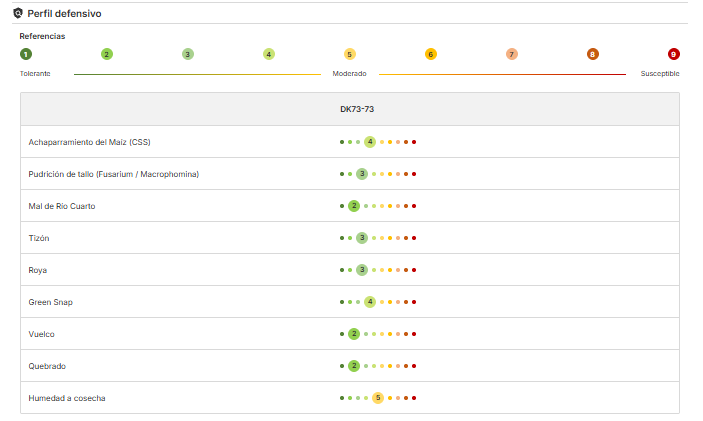Viewport: 703px width, 421px height.
Task: Click the number 7 reference badge
Action: 512,54
